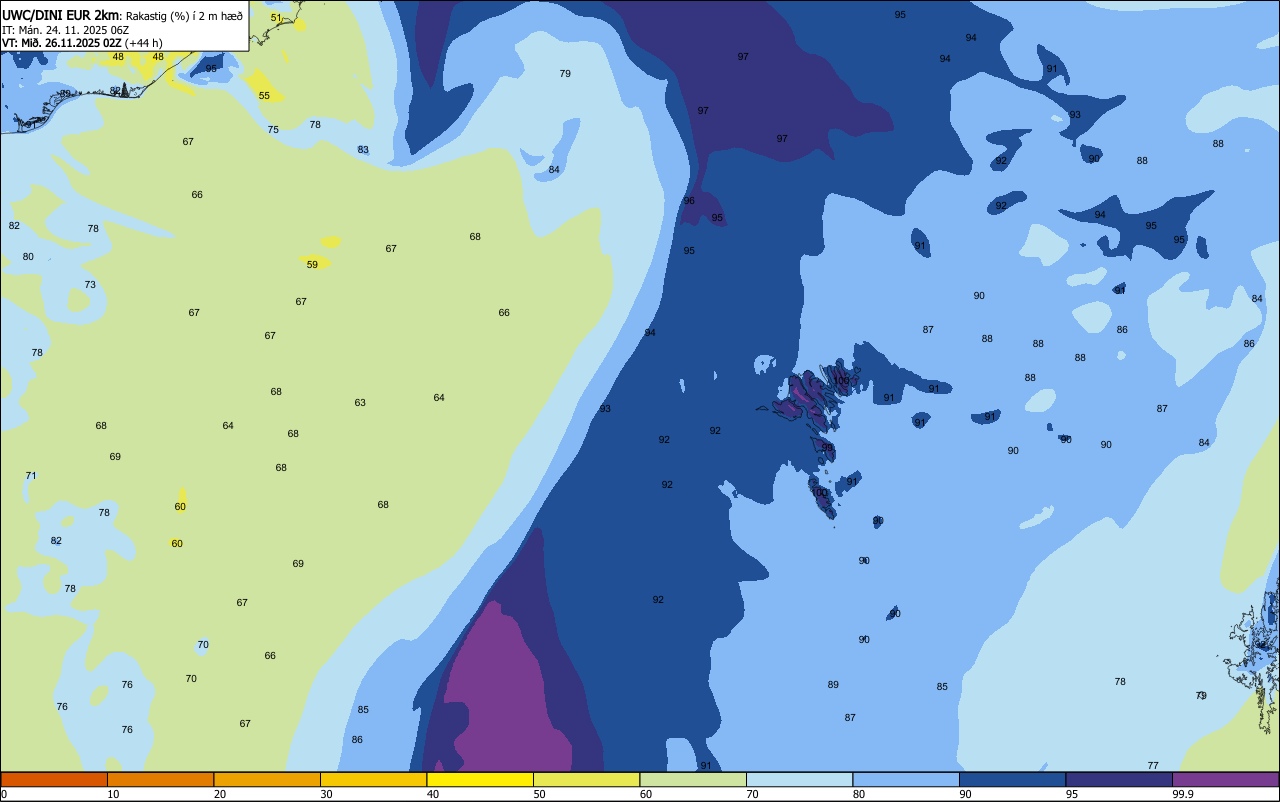Viewport: 1280px width, 802px height.
Task: Click the pale blue 70–80 legend swatch
Action: pyautogui.click(x=799, y=779)
